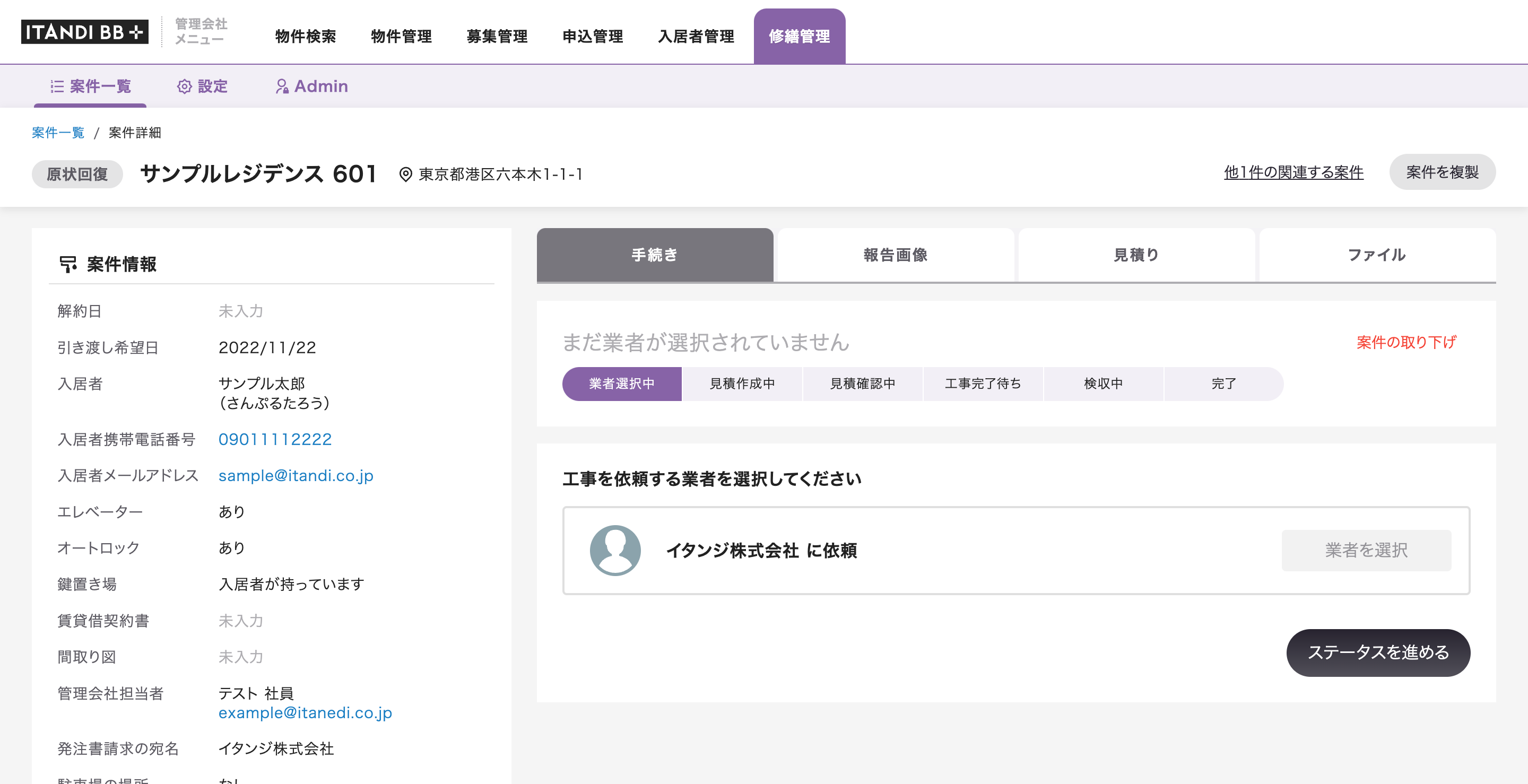Click the 案件を複製 button
The width and height of the screenshot is (1528, 784).
[1443, 172]
